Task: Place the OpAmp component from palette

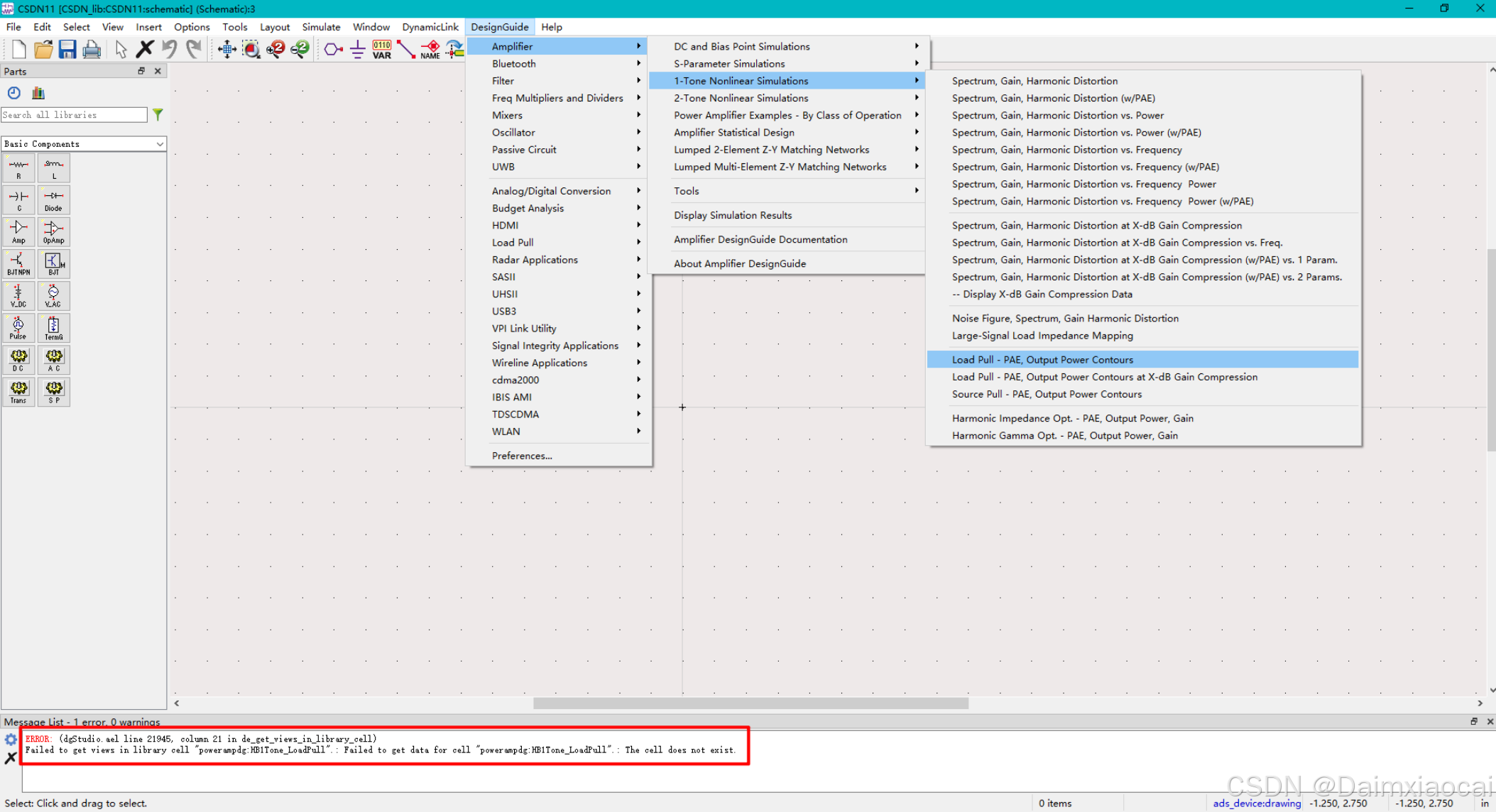Action: point(53,231)
